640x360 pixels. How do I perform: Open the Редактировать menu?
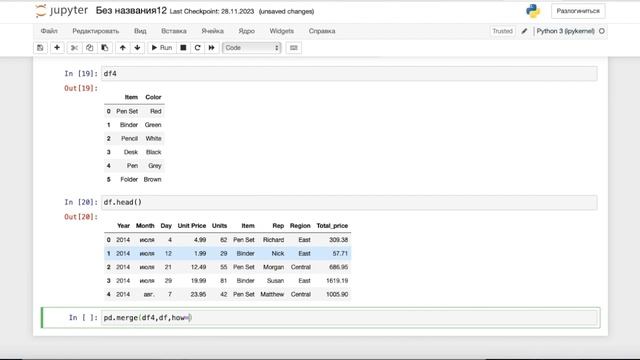(96, 31)
